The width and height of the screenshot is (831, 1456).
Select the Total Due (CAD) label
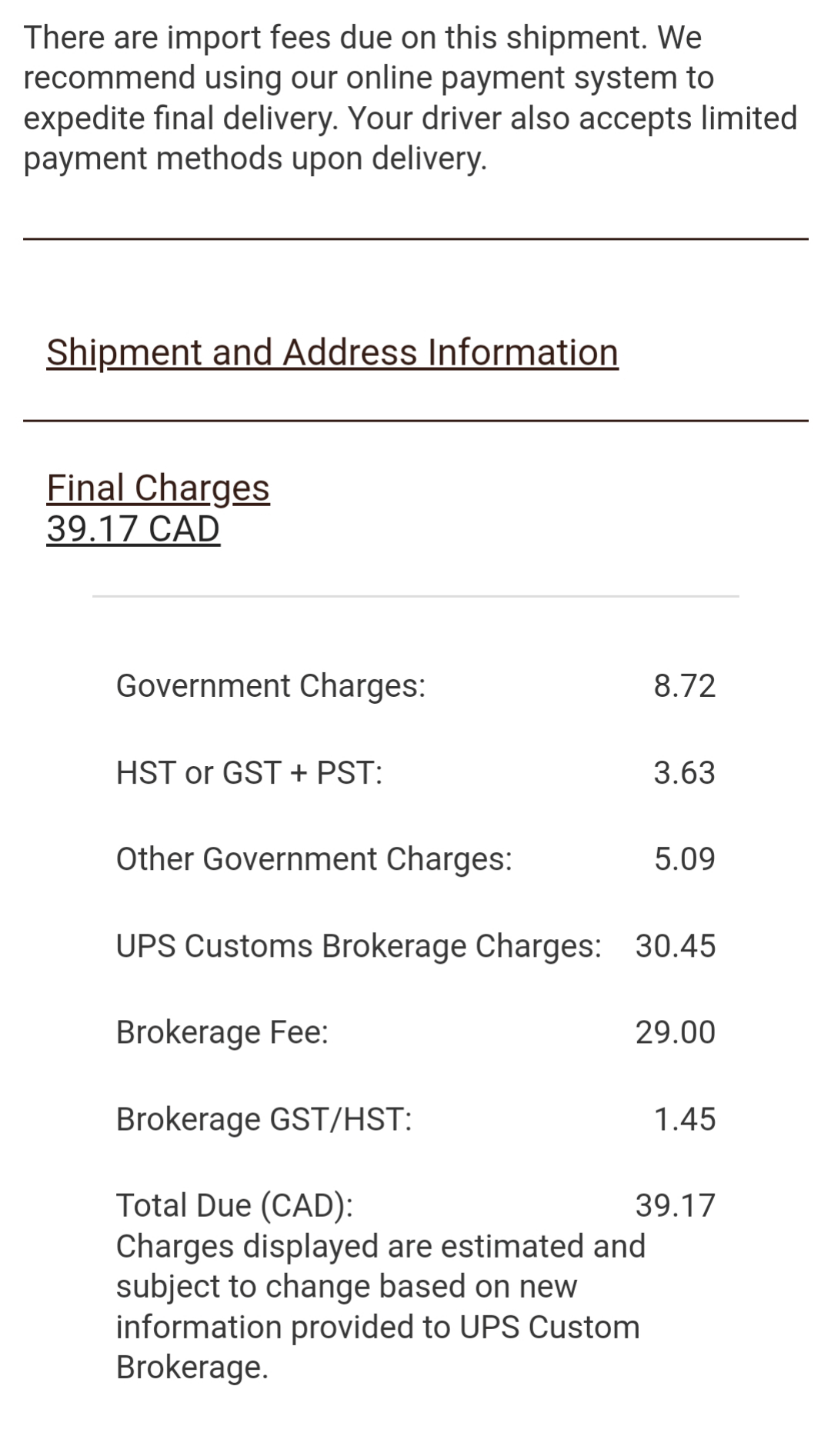234,1205
